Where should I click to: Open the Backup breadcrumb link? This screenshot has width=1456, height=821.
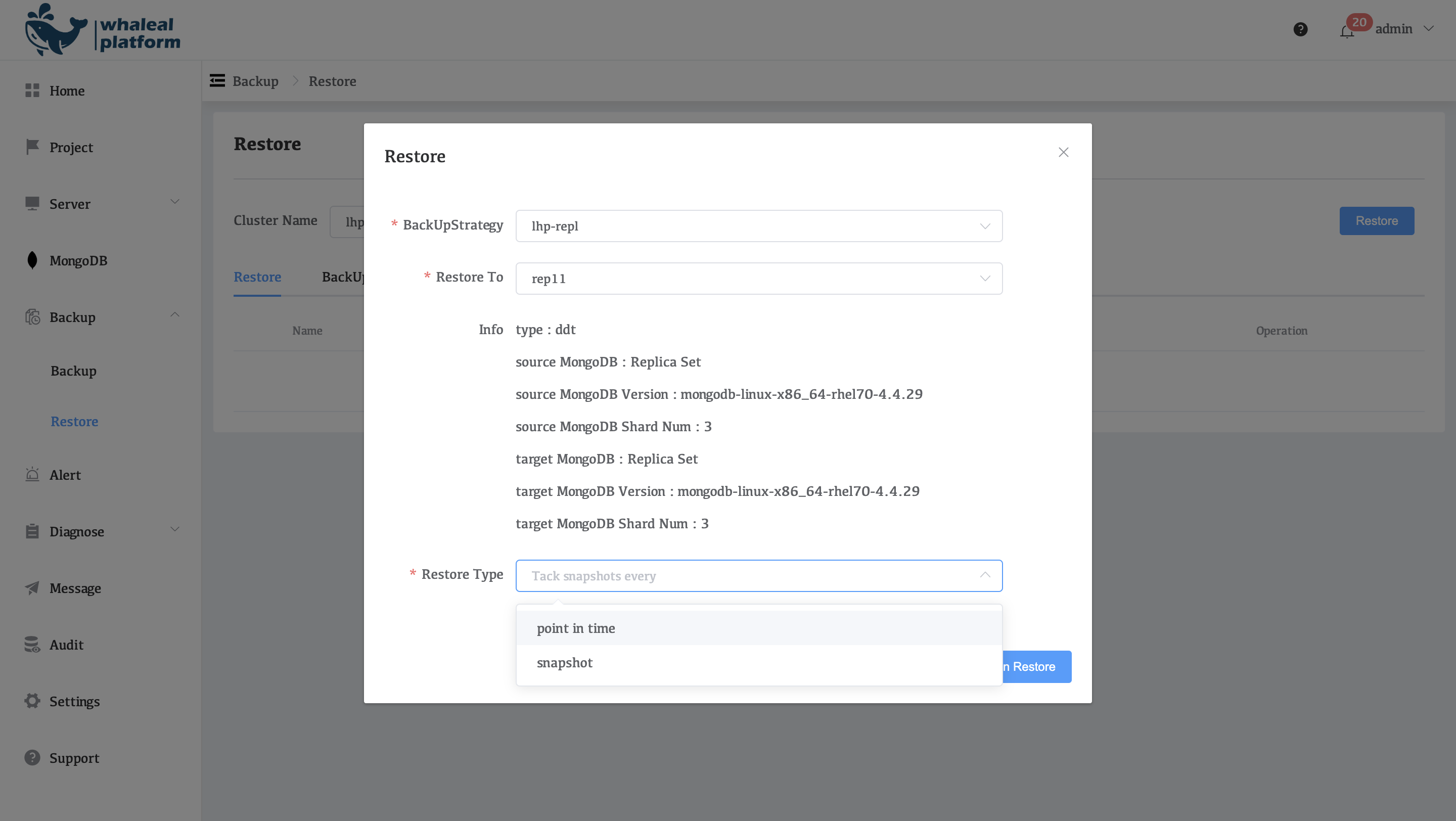click(255, 81)
